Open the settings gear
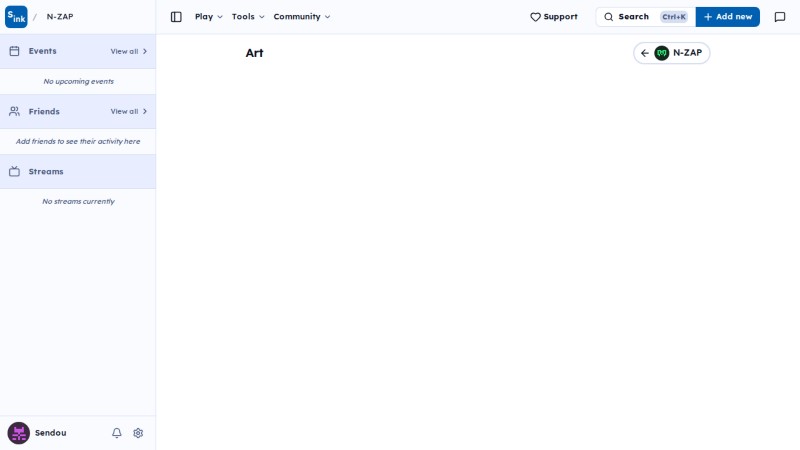The width and height of the screenshot is (800, 450). click(x=138, y=433)
